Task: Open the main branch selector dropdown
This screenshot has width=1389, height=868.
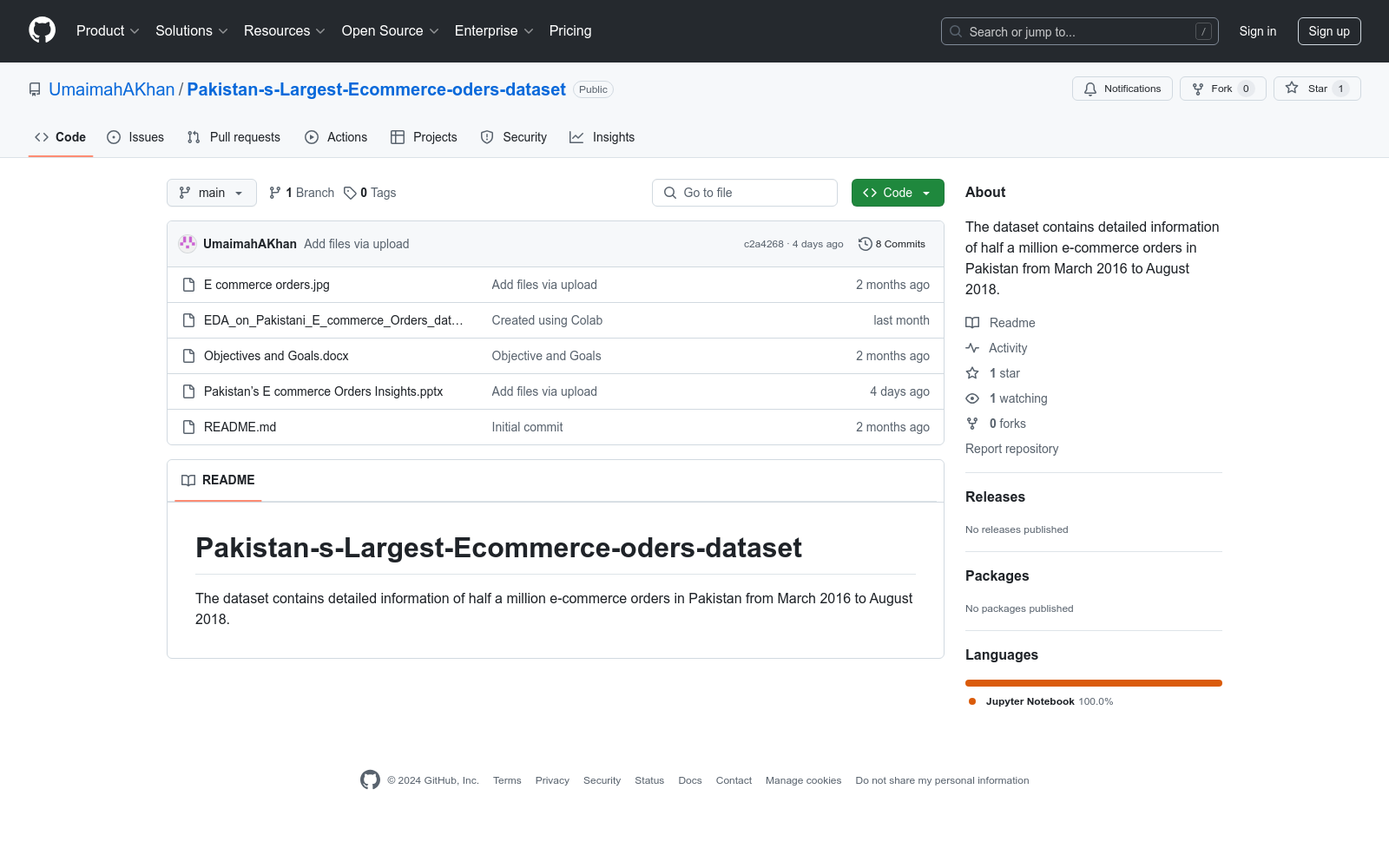Action: click(212, 193)
